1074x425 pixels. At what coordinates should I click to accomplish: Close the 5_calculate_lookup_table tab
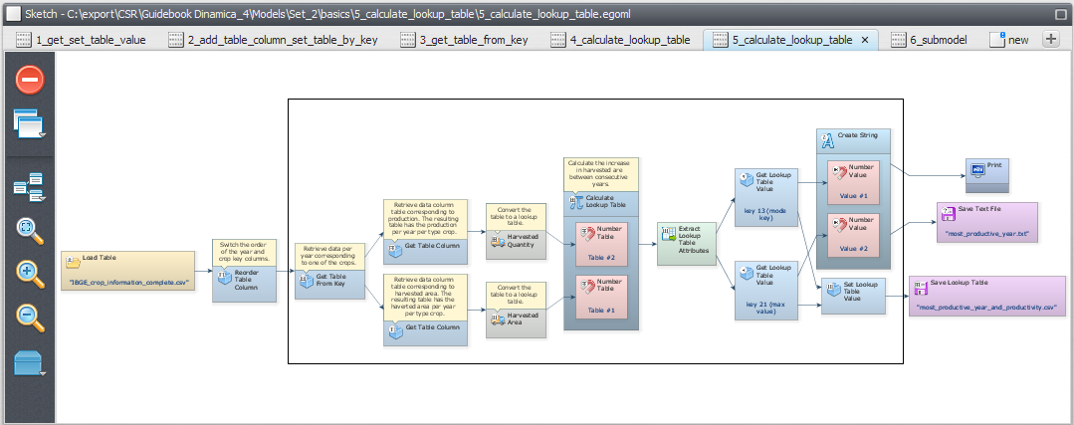(865, 40)
